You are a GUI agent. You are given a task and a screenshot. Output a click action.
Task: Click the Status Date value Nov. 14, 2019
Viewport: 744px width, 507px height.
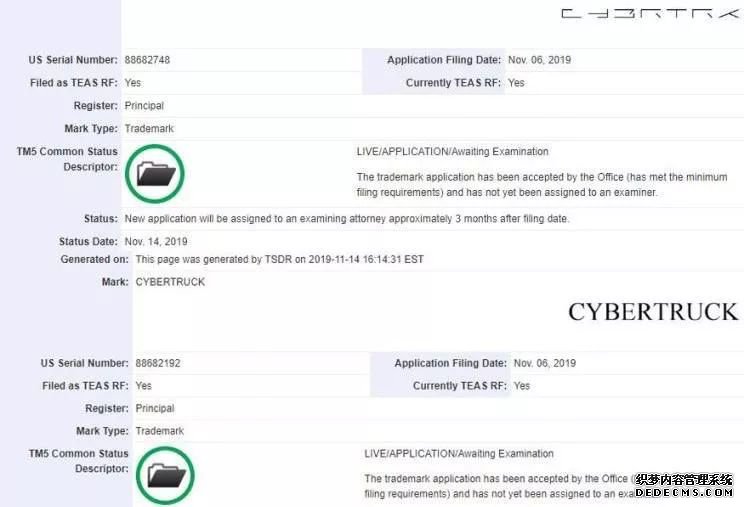(156, 241)
